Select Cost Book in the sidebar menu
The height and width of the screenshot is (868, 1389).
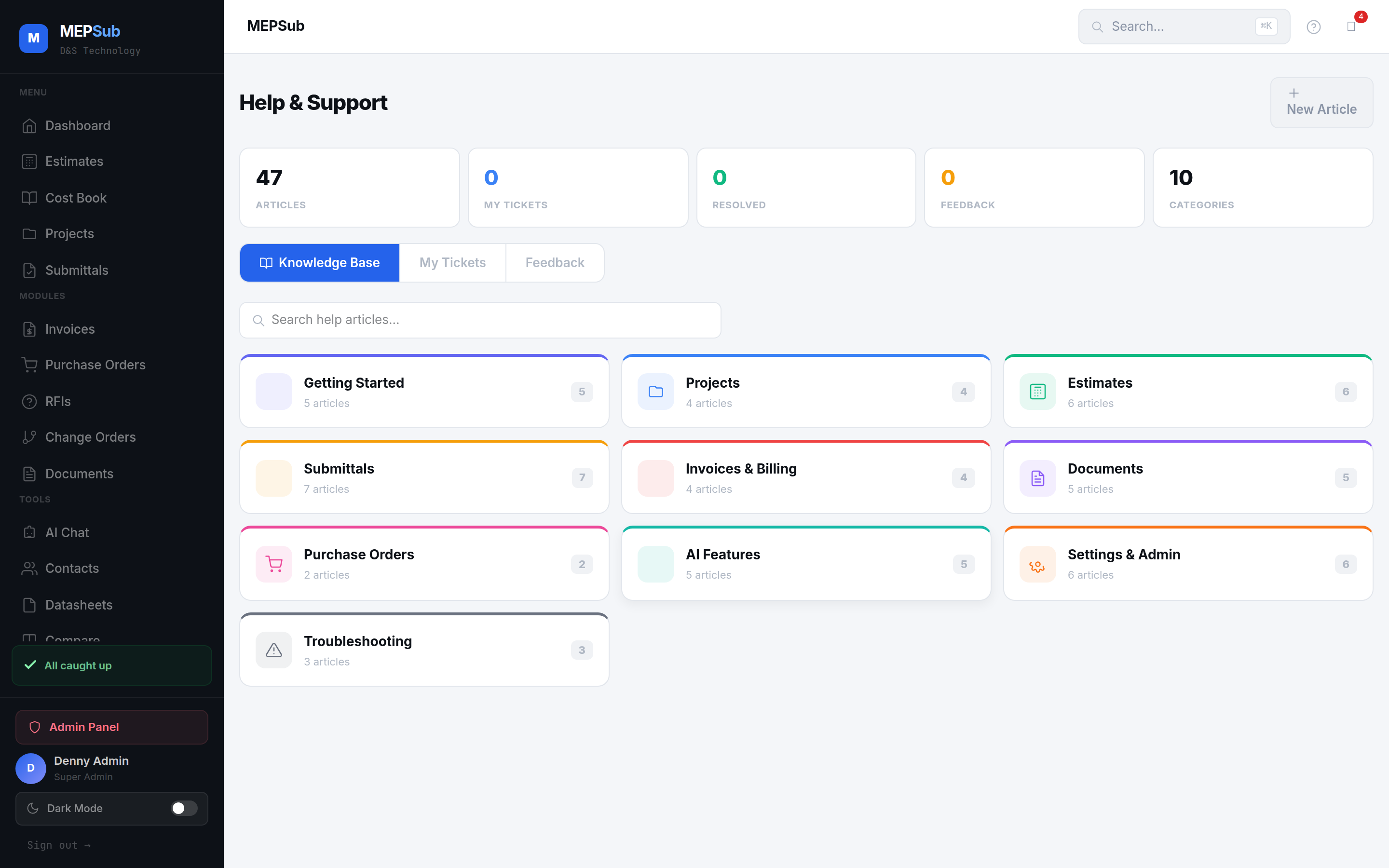tap(75, 198)
